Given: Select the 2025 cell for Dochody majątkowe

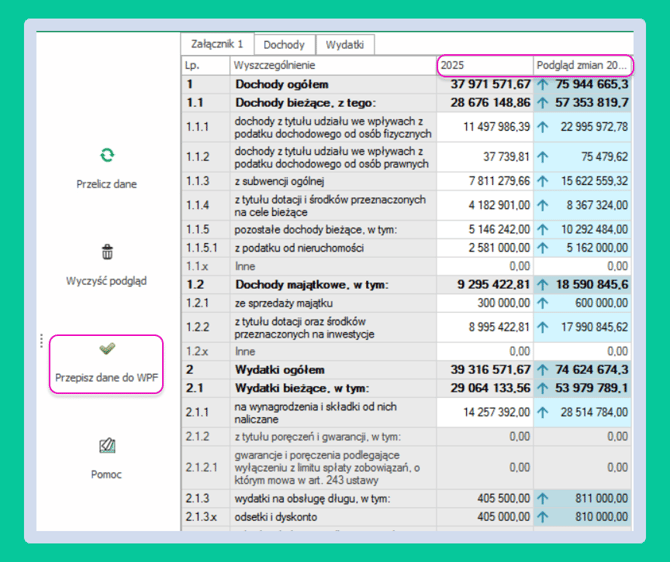Looking at the screenshot, I should pos(485,285).
